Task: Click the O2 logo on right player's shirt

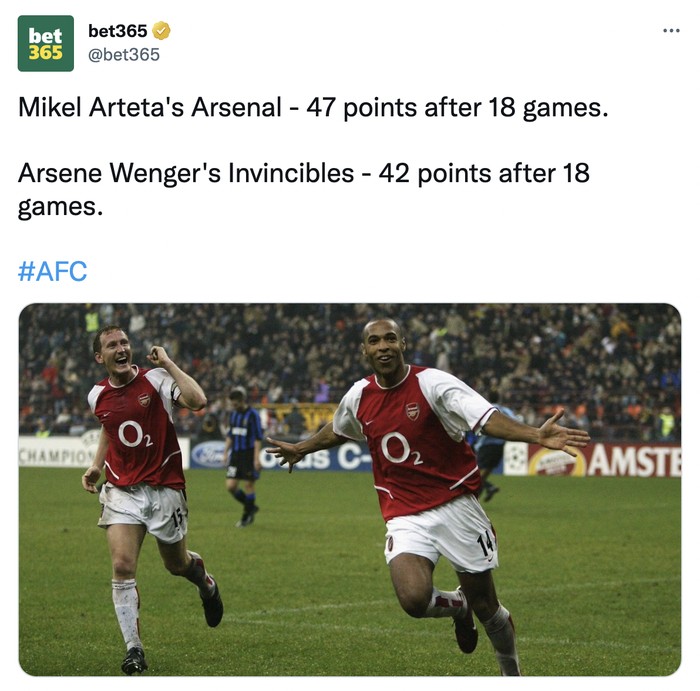Action: coord(401,449)
